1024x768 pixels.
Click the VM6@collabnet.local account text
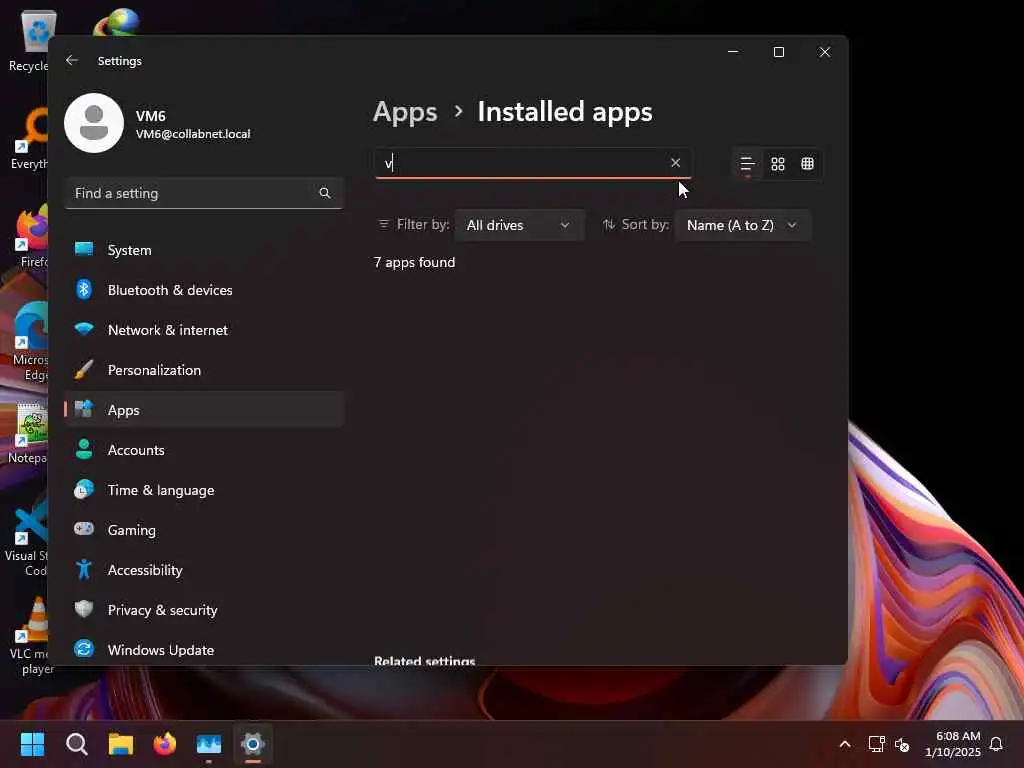193,134
